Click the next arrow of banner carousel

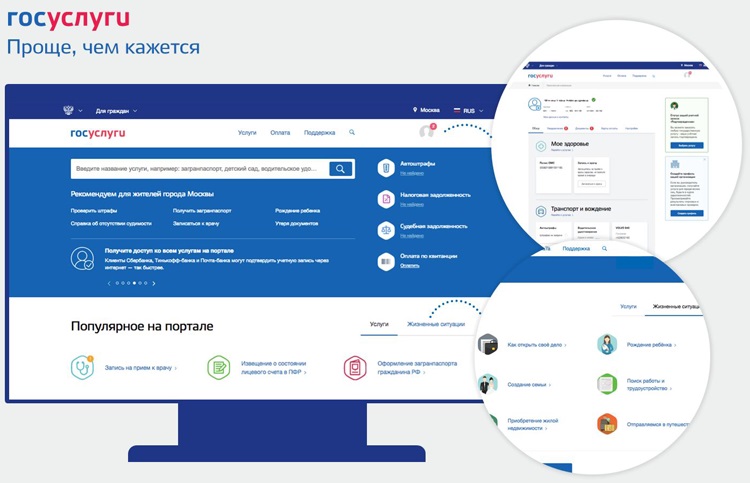[x=154, y=283]
